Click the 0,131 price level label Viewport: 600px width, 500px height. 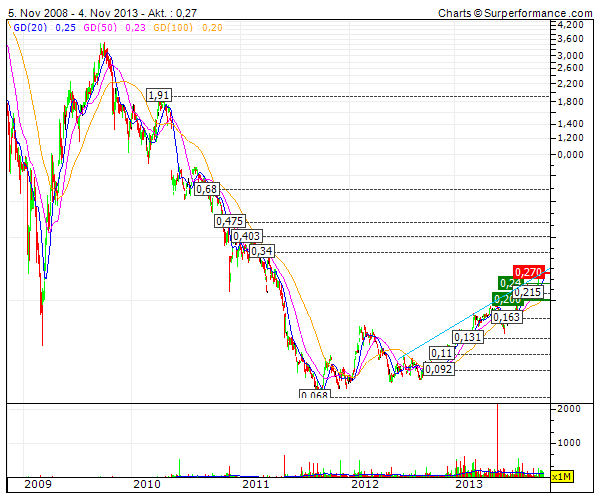coord(468,337)
